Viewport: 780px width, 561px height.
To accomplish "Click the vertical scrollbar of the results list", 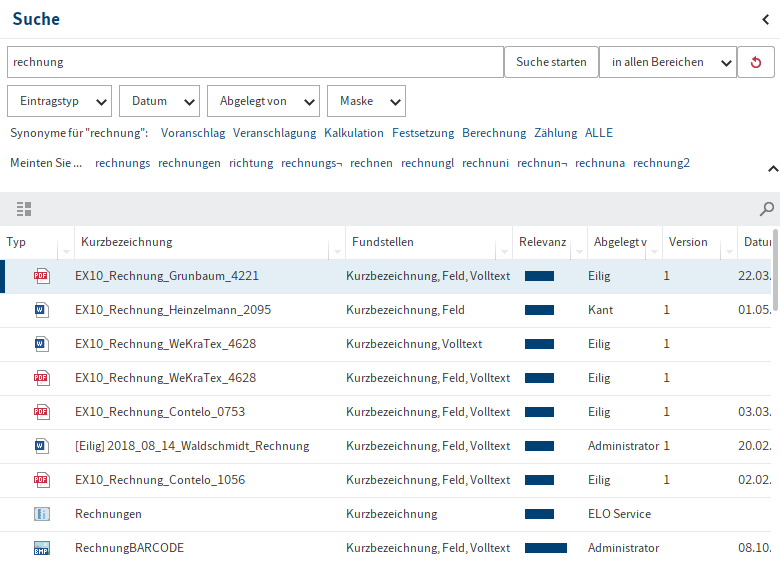I will pos(776,270).
